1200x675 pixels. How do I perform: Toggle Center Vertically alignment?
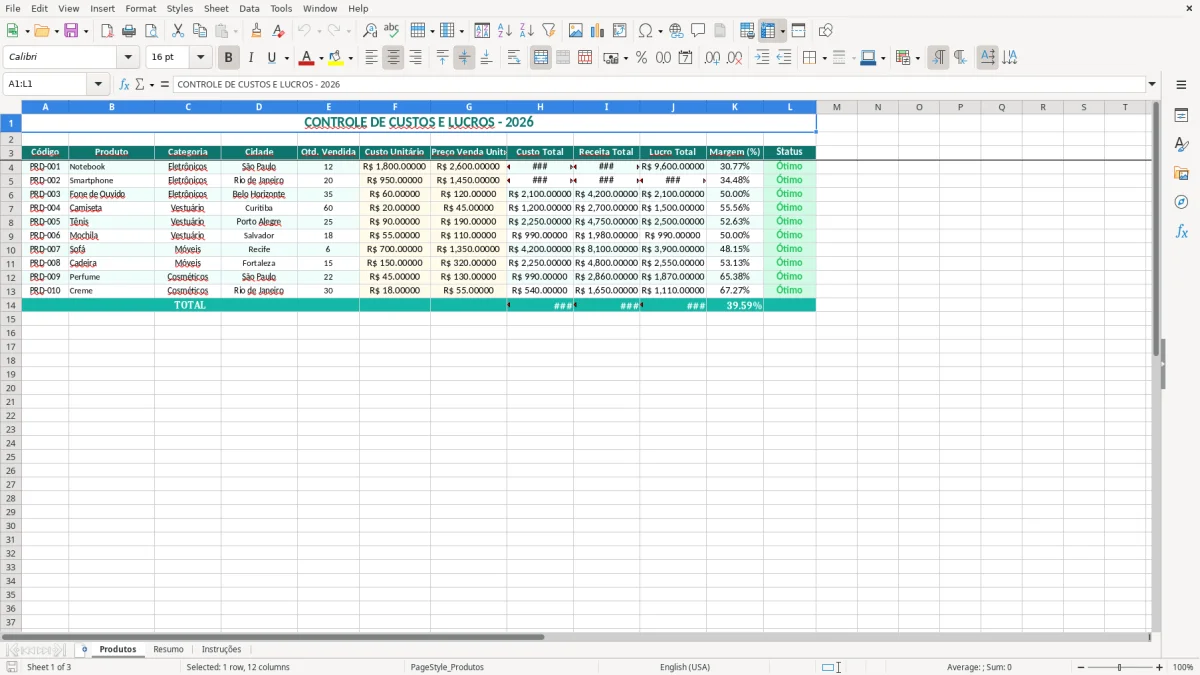(x=464, y=58)
